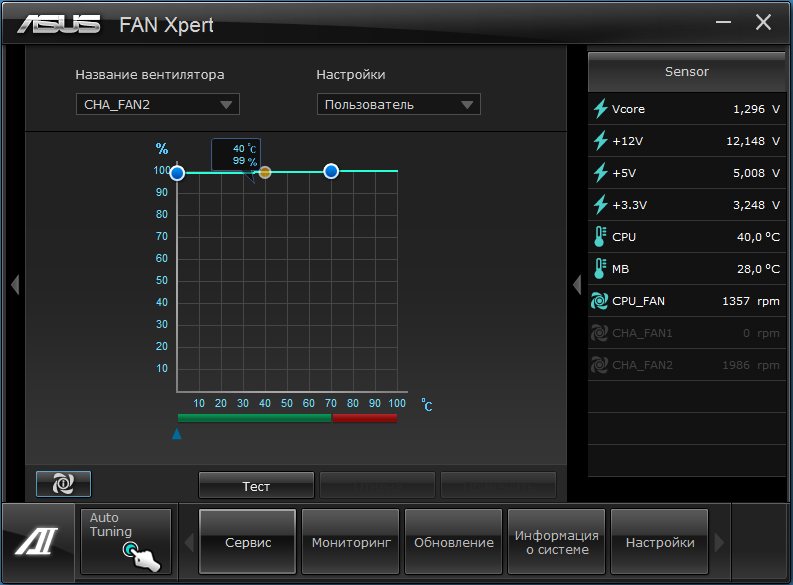The width and height of the screenshot is (793, 585).
Task: Click the CPU thermometer icon
Action: (600, 237)
